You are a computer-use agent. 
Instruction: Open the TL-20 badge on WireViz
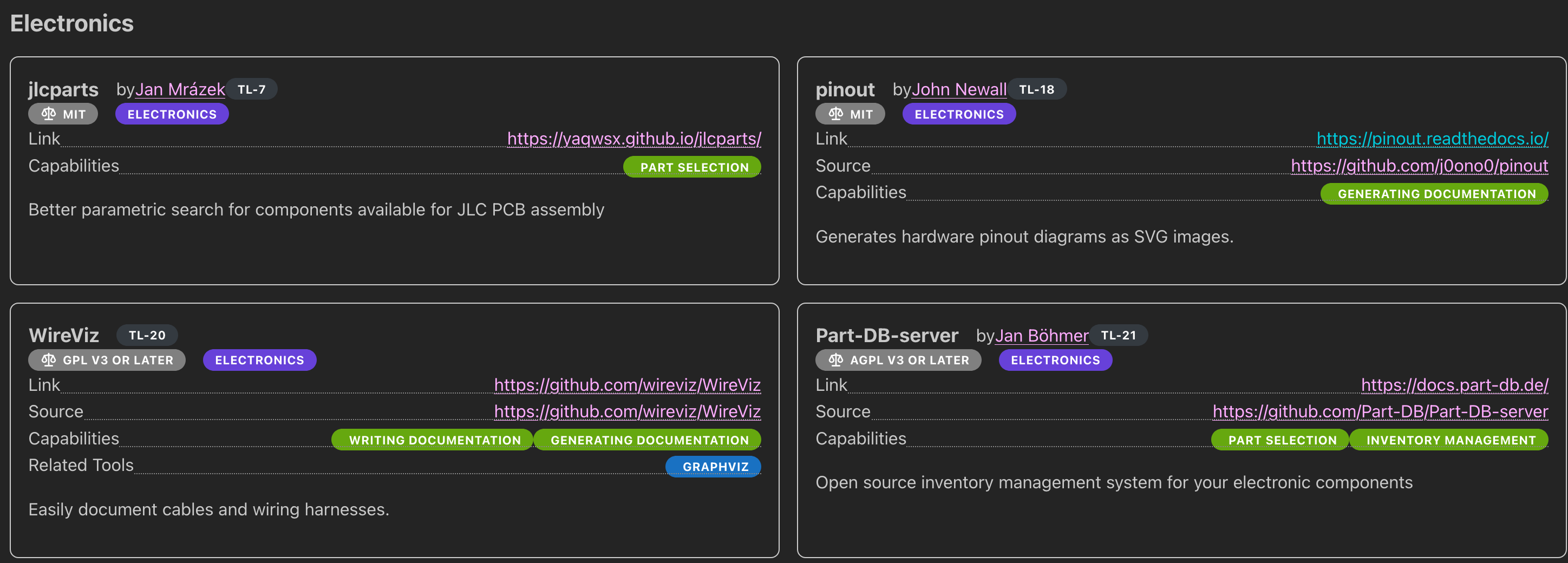click(147, 335)
